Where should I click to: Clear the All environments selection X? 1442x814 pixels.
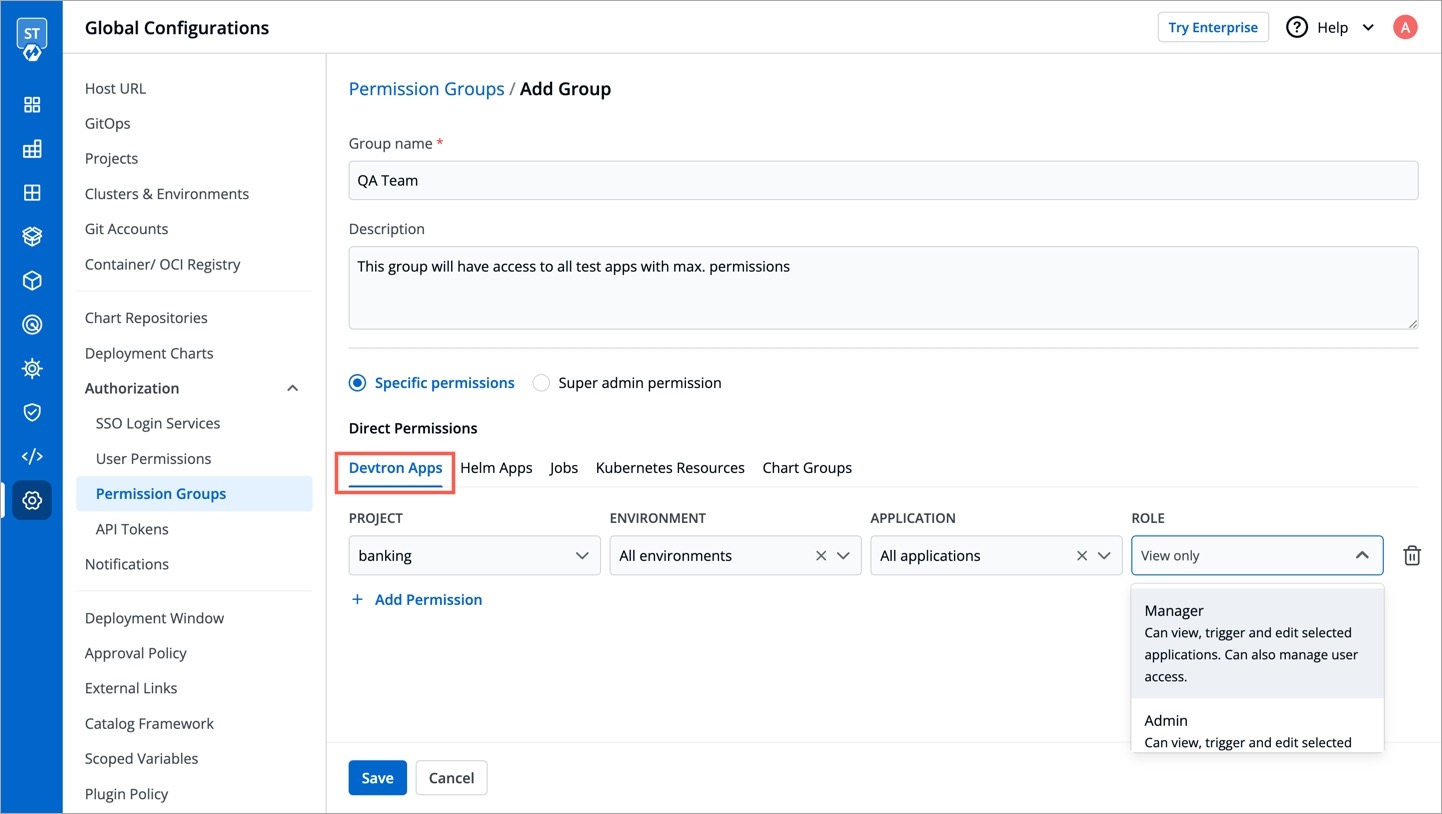click(x=821, y=556)
